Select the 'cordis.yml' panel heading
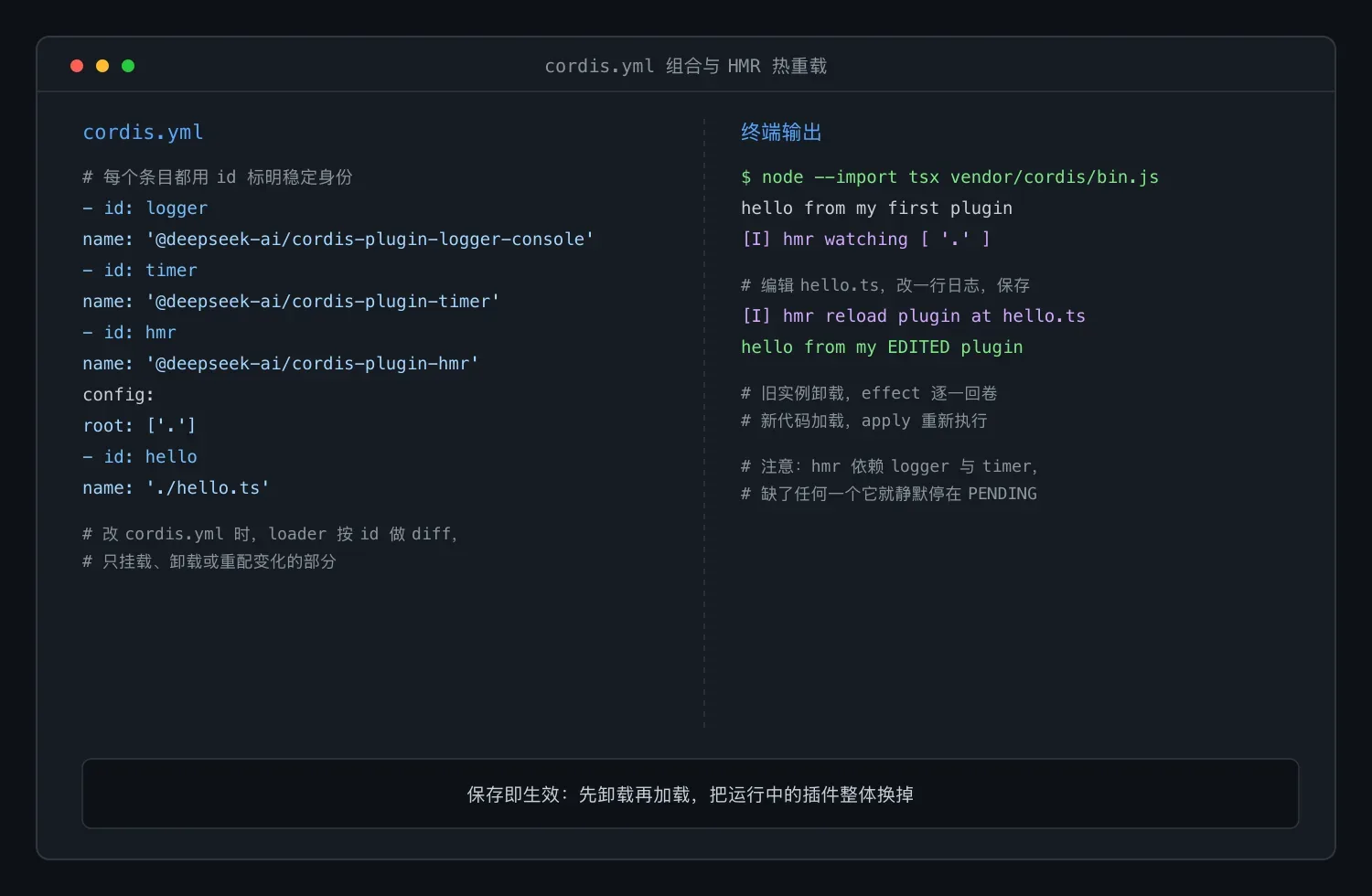Viewport: 1372px width, 896px height. (x=143, y=133)
